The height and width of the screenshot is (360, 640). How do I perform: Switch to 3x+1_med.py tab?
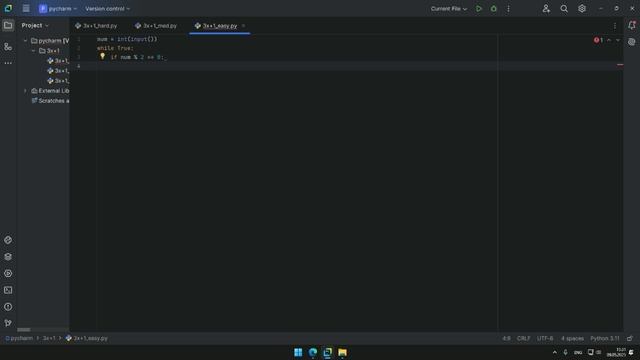point(156,26)
